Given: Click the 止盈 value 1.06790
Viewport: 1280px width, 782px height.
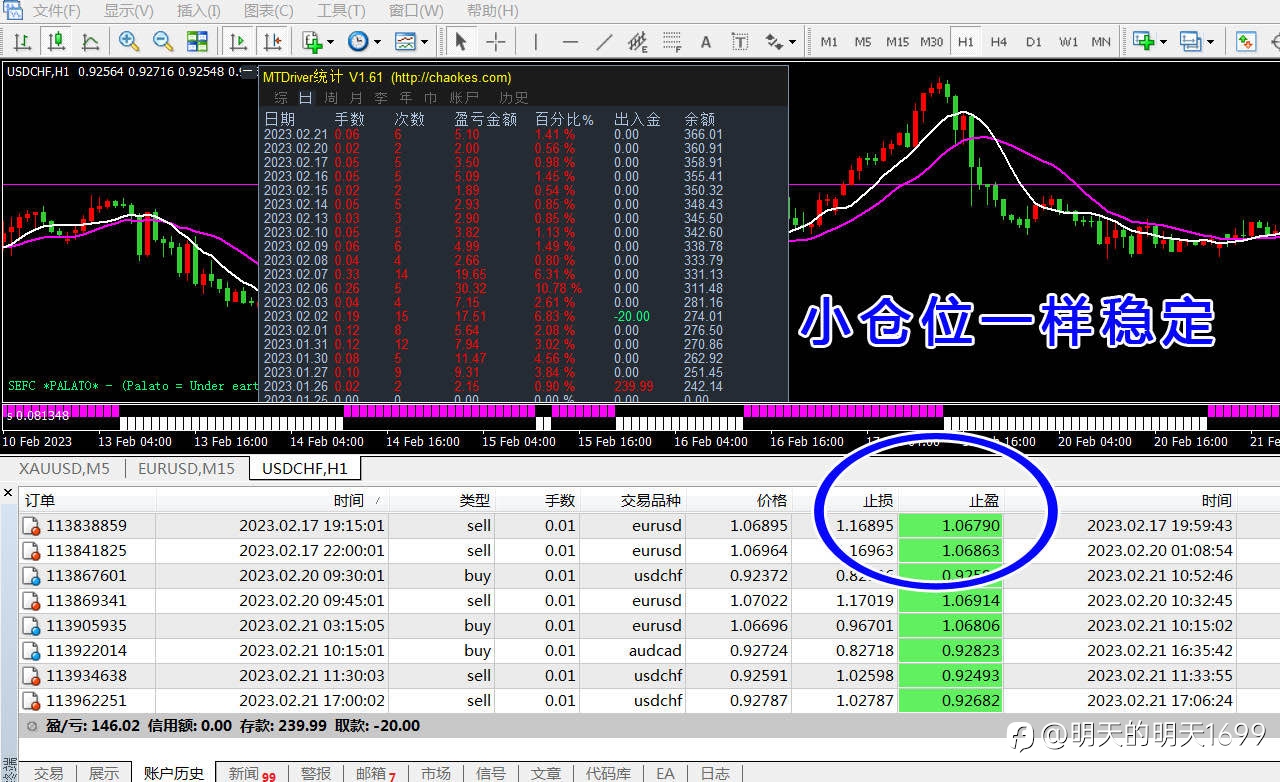Looking at the screenshot, I should point(970,525).
